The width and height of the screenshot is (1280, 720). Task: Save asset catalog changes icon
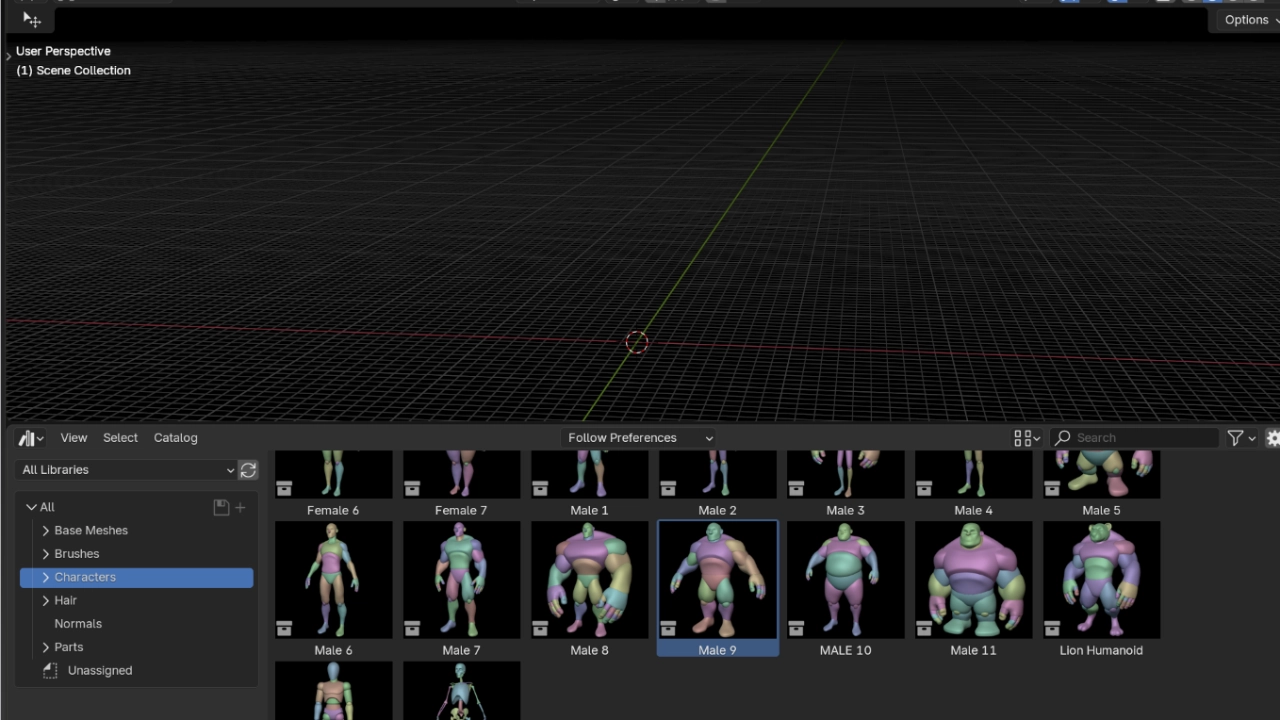221,507
